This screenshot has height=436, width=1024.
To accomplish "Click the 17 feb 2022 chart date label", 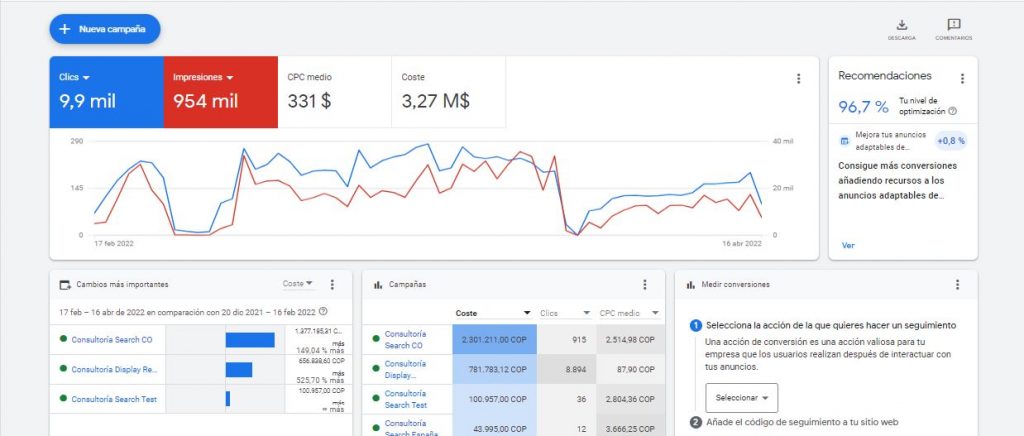I will pyautogui.click(x=114, y=243).
